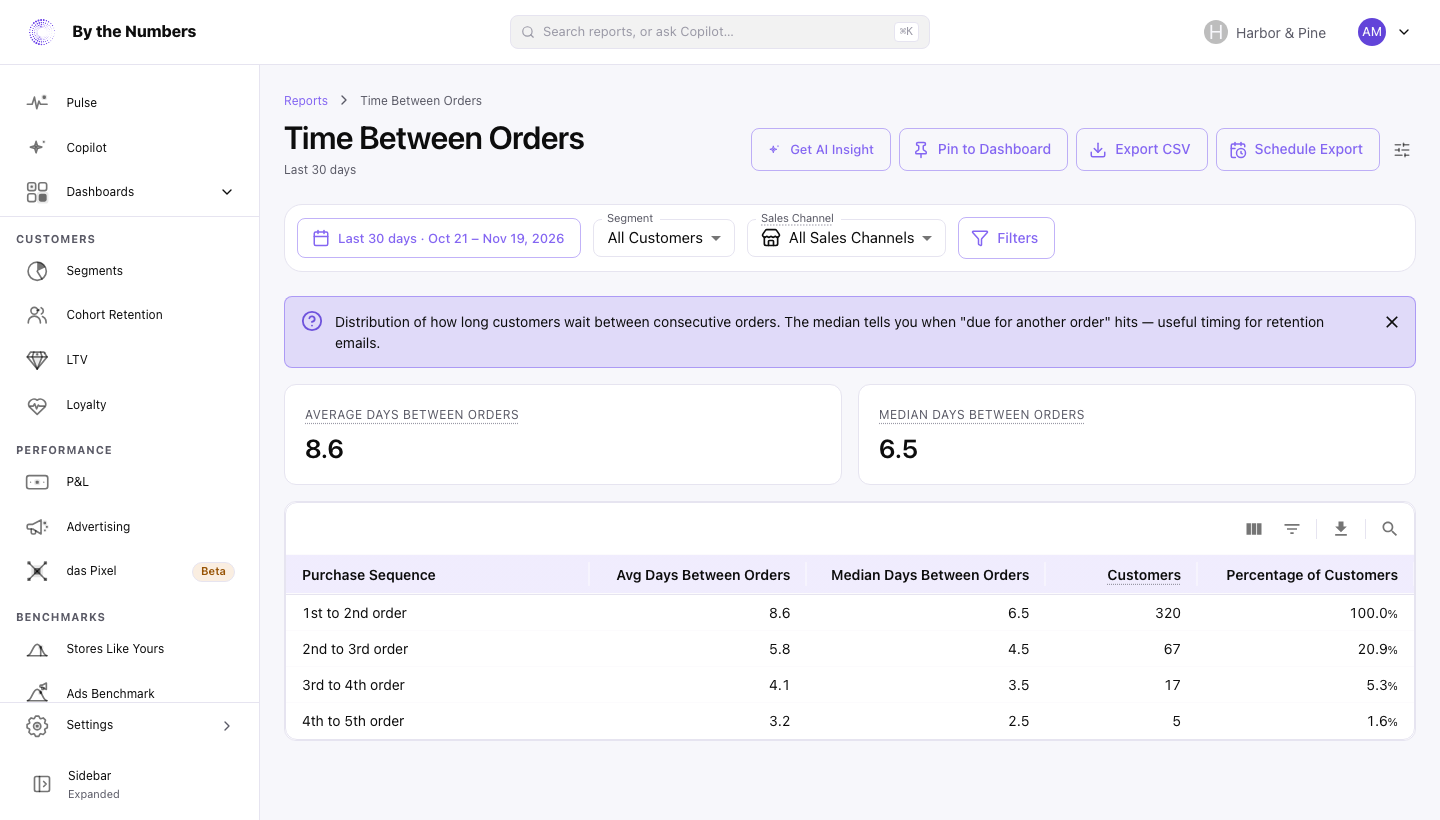Viewport: 1440px width, 820px height.
Task: Open the Segment All Customers dropdown
Action: (x=664, y=238)
